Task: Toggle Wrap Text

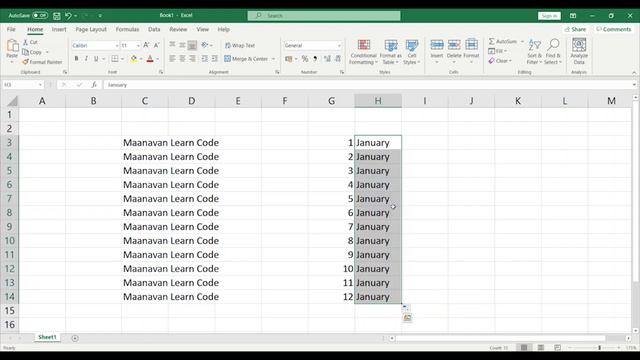Action: (240, 45)
